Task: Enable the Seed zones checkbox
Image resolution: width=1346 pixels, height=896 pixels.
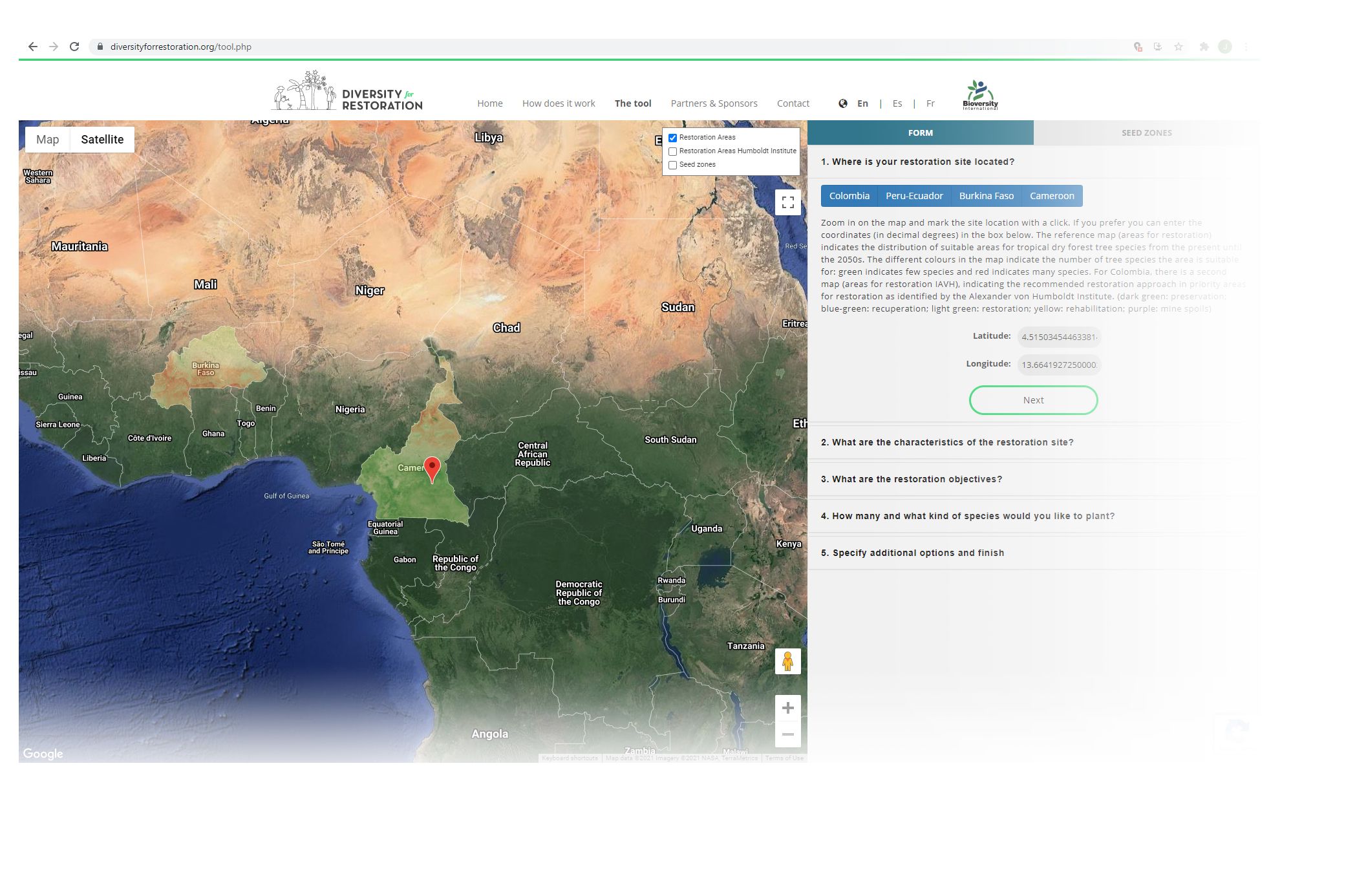Action: tap(672, 165)
